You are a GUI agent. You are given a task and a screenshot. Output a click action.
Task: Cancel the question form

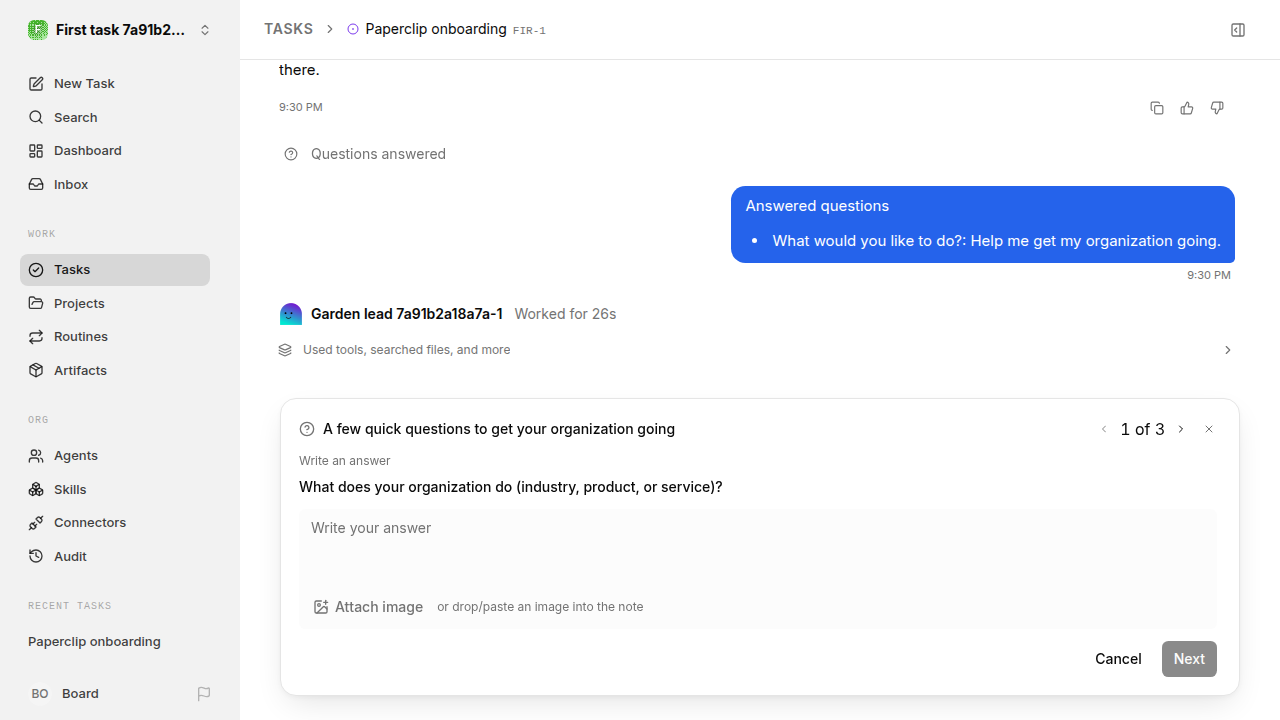pyautogui.click(x=1118, y=659)
